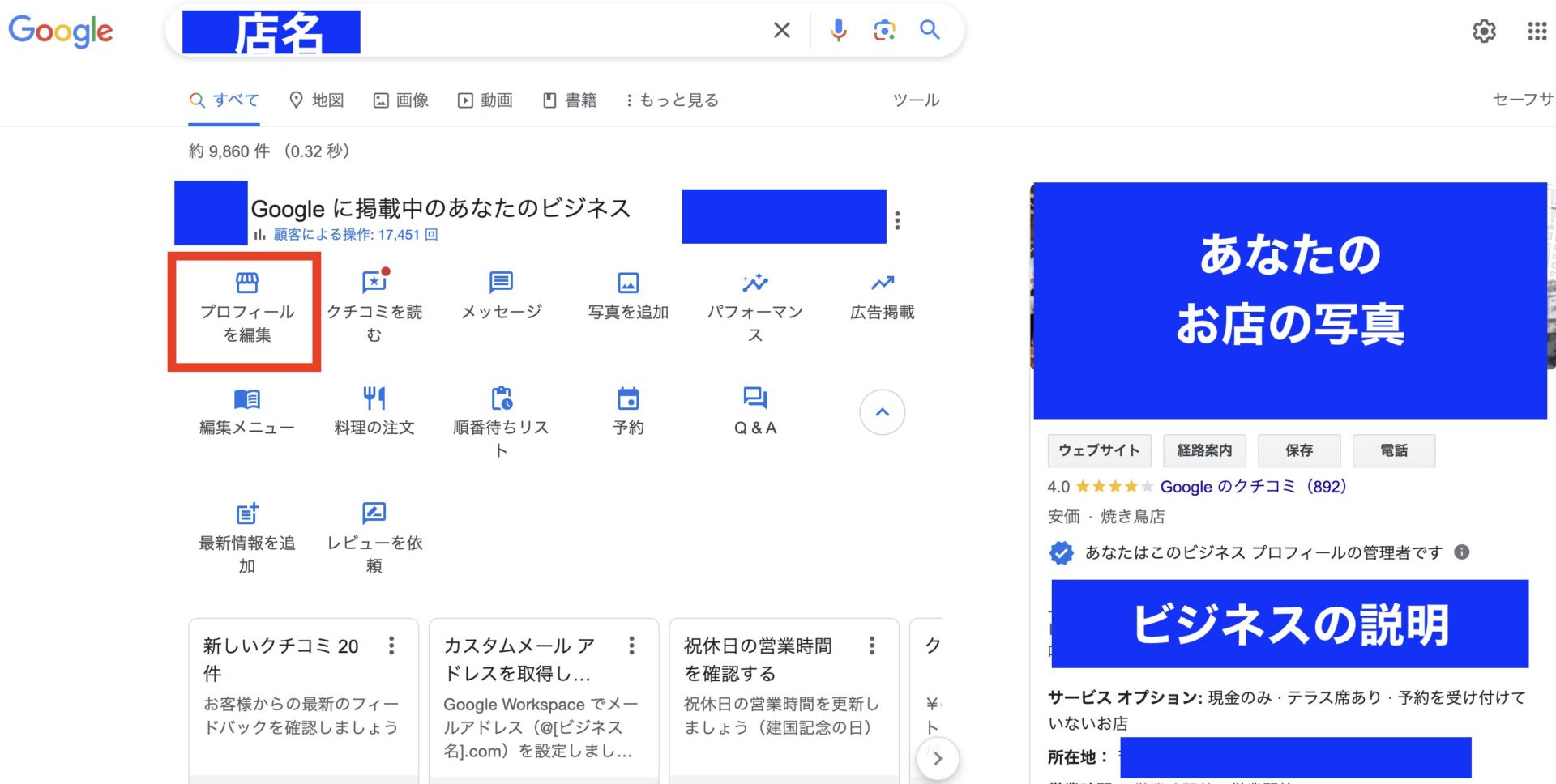Advance the card carousel with the right arrow

pos(938,758)
